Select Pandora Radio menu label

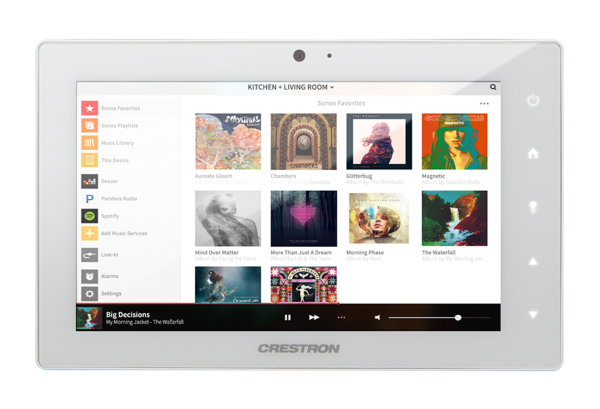point(119,199)
